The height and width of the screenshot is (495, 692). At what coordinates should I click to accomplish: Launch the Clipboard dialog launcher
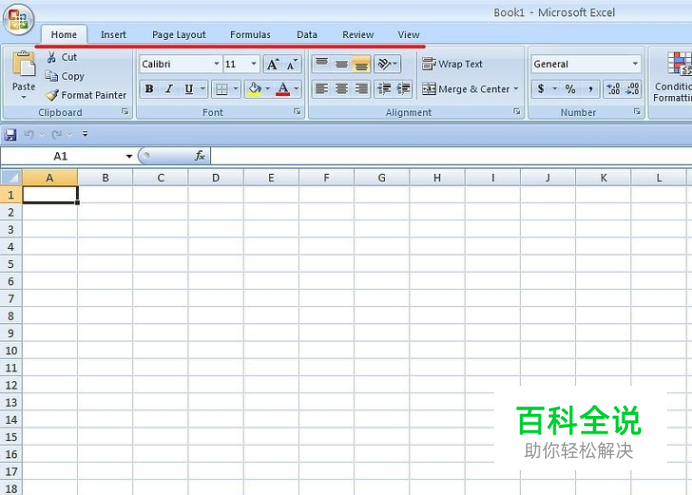125,112
